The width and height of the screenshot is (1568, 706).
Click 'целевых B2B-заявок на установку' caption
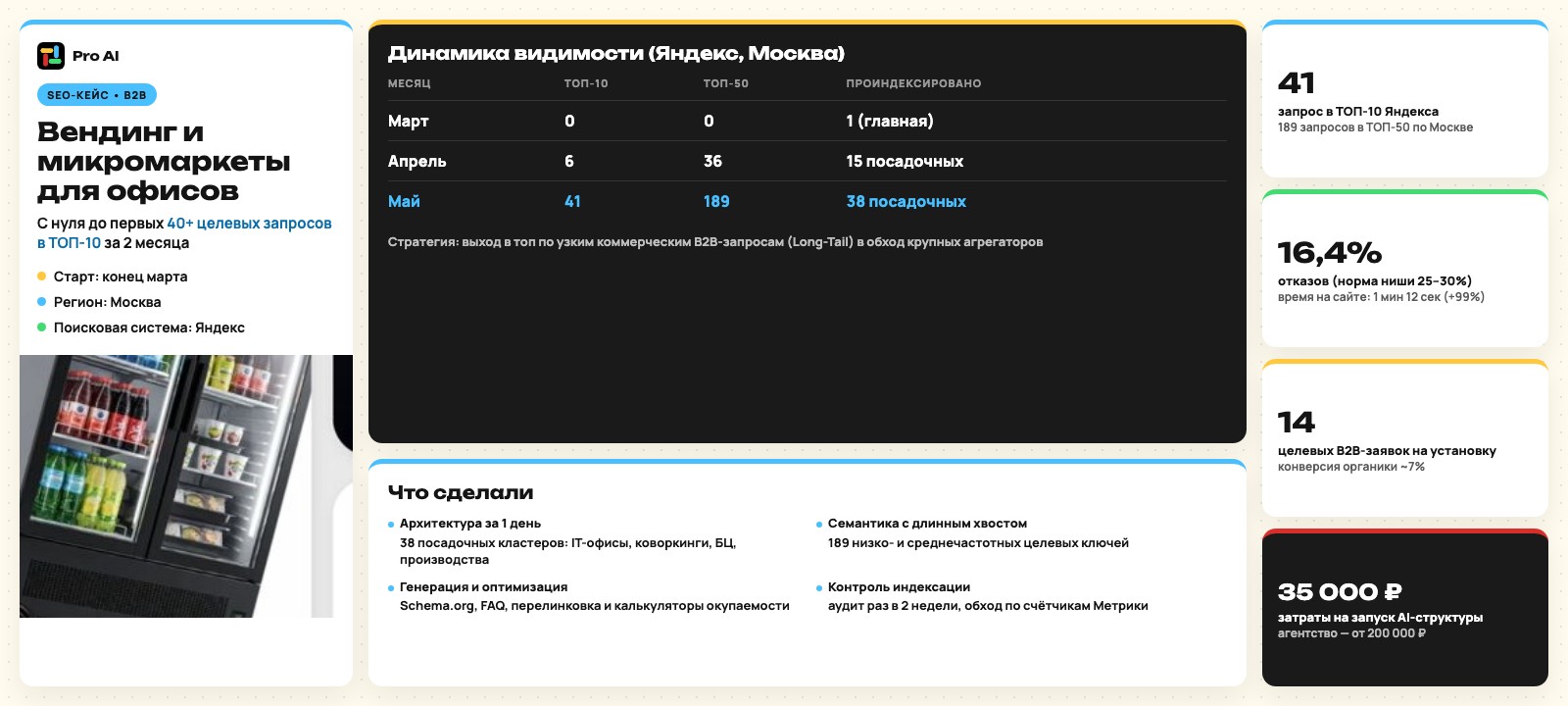pos(1387,451)
